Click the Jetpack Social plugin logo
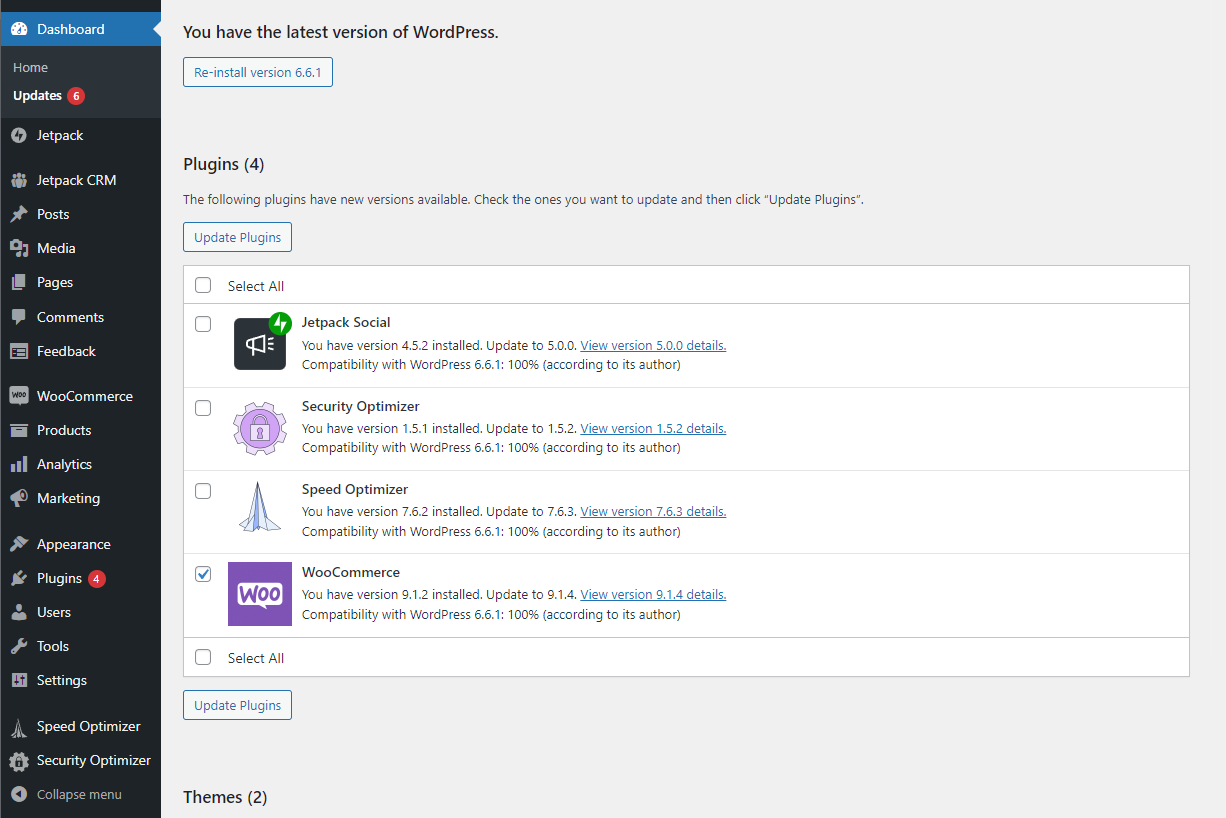 click(x=262, y=341)
